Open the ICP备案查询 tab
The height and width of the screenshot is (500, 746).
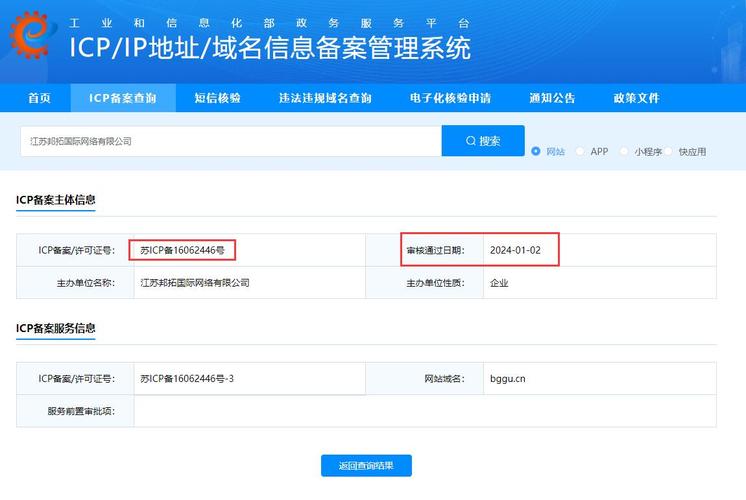pyautogui.click(x=123, y=98)
